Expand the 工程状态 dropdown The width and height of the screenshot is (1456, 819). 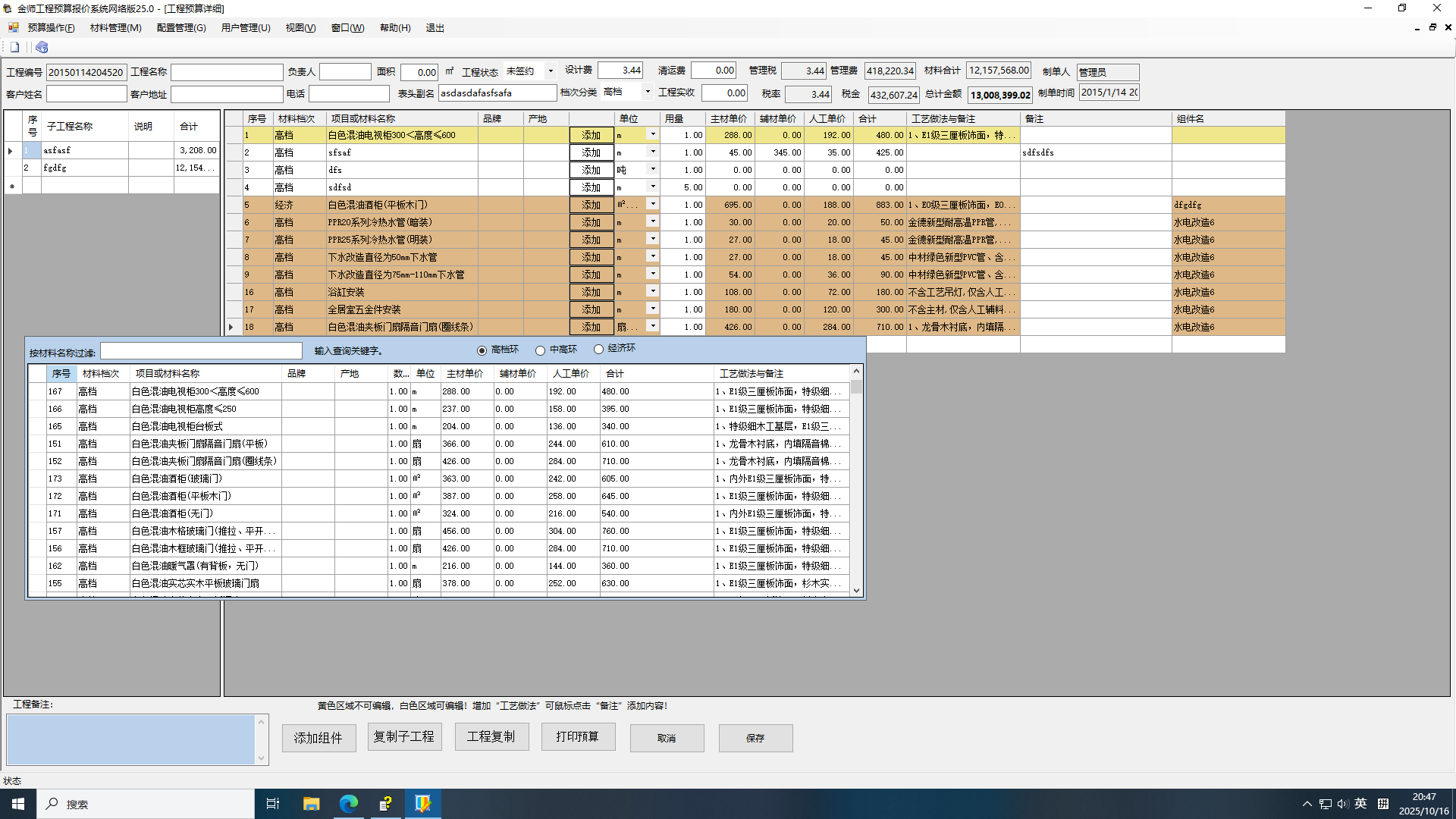(551, 71)
